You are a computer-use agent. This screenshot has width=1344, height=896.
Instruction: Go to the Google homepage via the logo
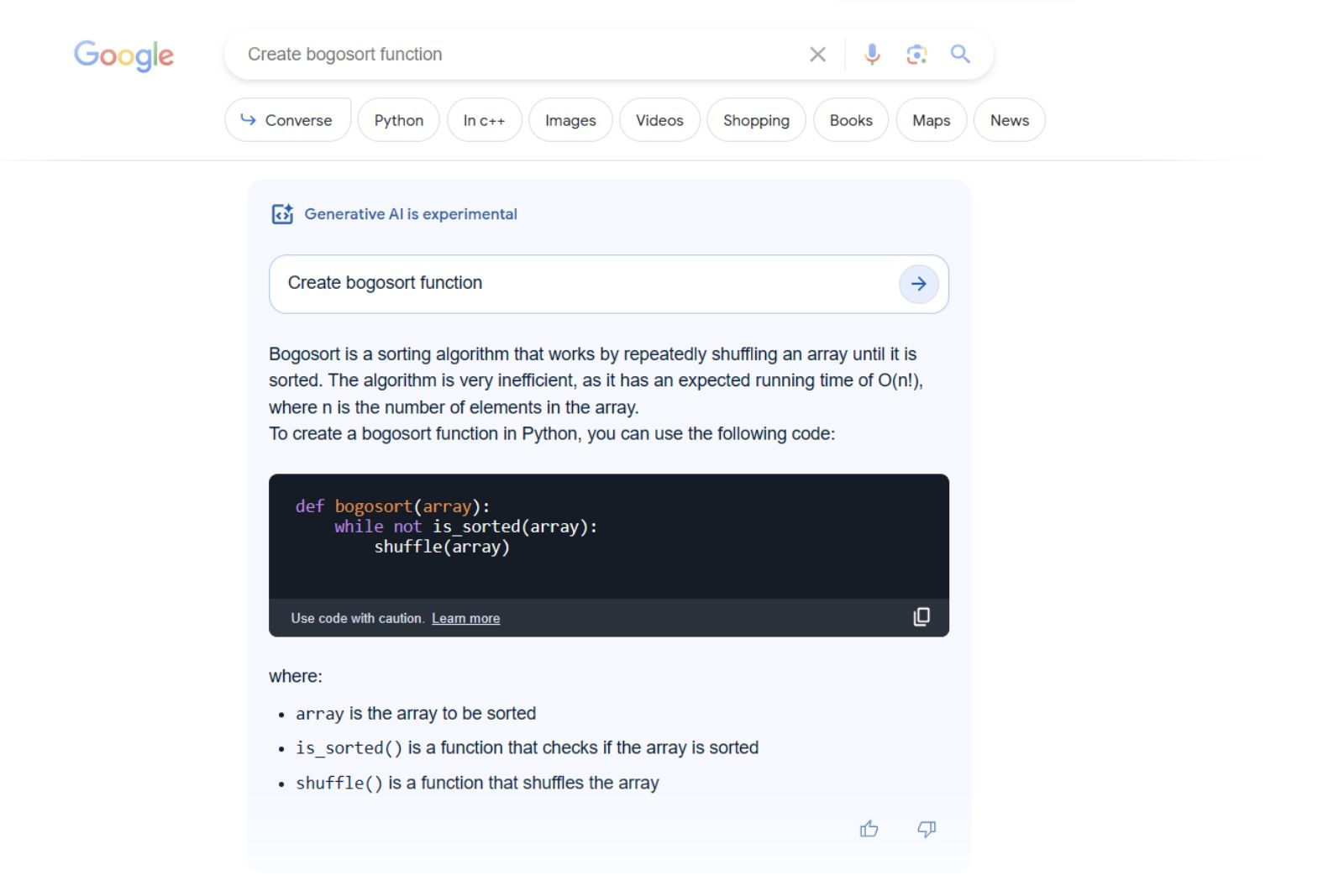123,55
